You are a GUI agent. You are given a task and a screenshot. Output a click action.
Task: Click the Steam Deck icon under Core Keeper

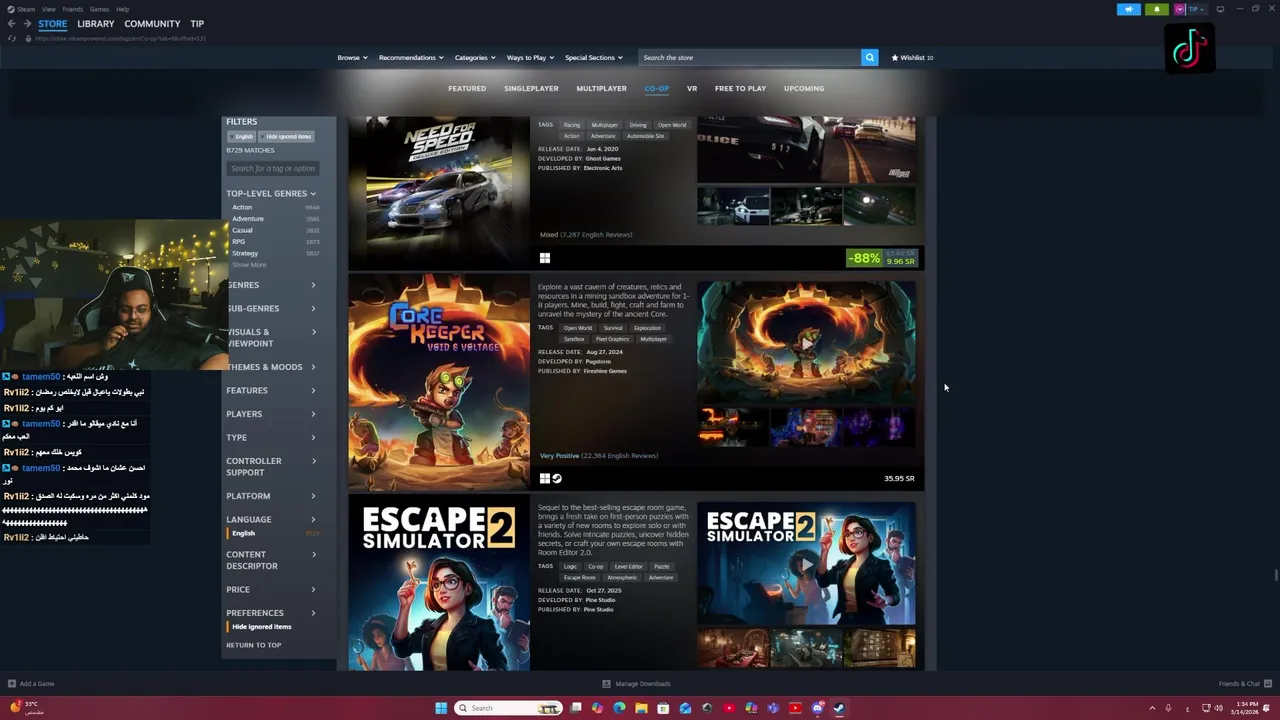coord(557,478)
